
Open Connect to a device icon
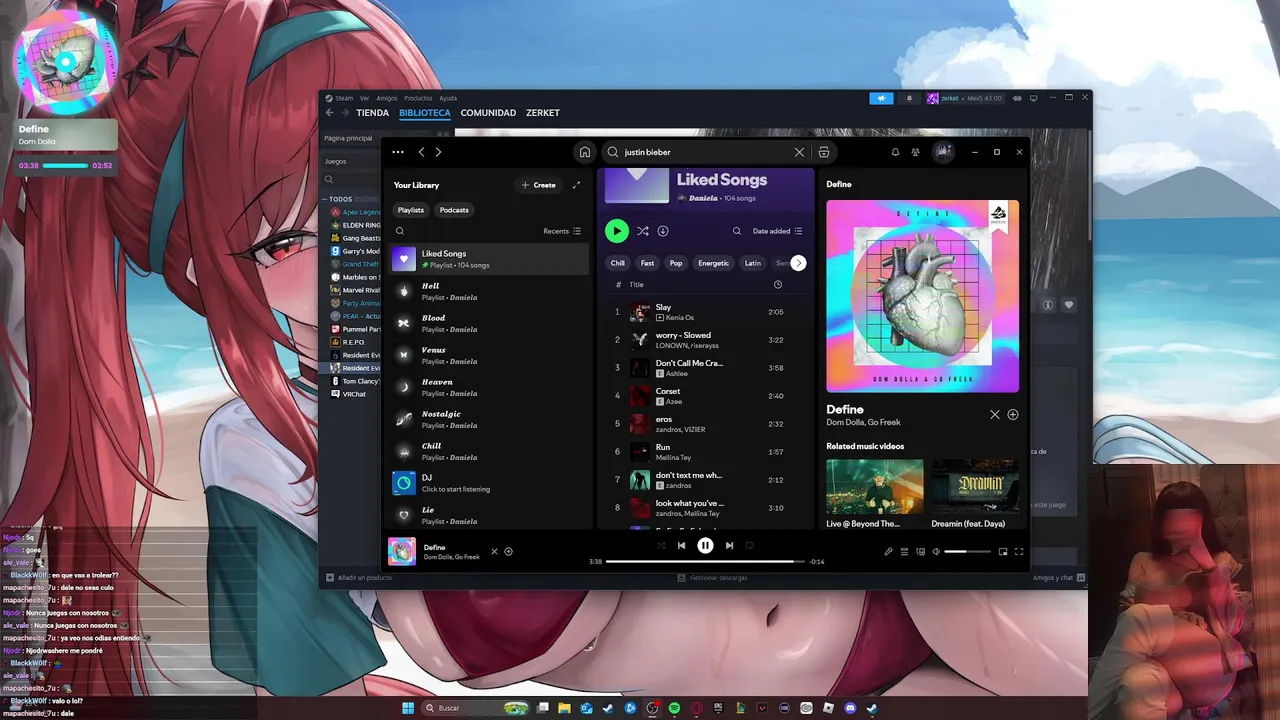click(x=921, y=551)
